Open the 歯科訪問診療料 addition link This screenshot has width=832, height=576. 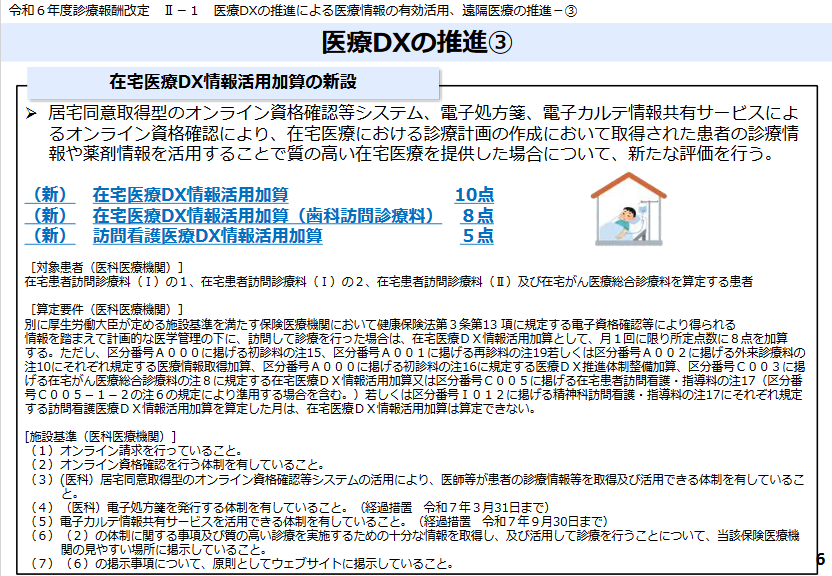point(266,215)
